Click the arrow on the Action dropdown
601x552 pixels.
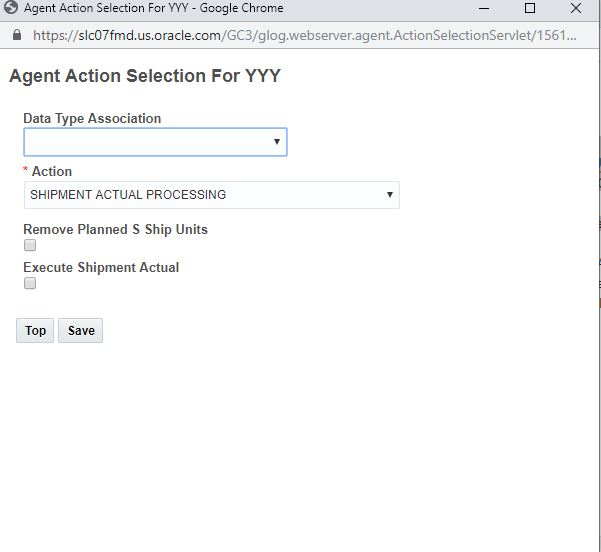pyautogui.click(x=389, y=195)
